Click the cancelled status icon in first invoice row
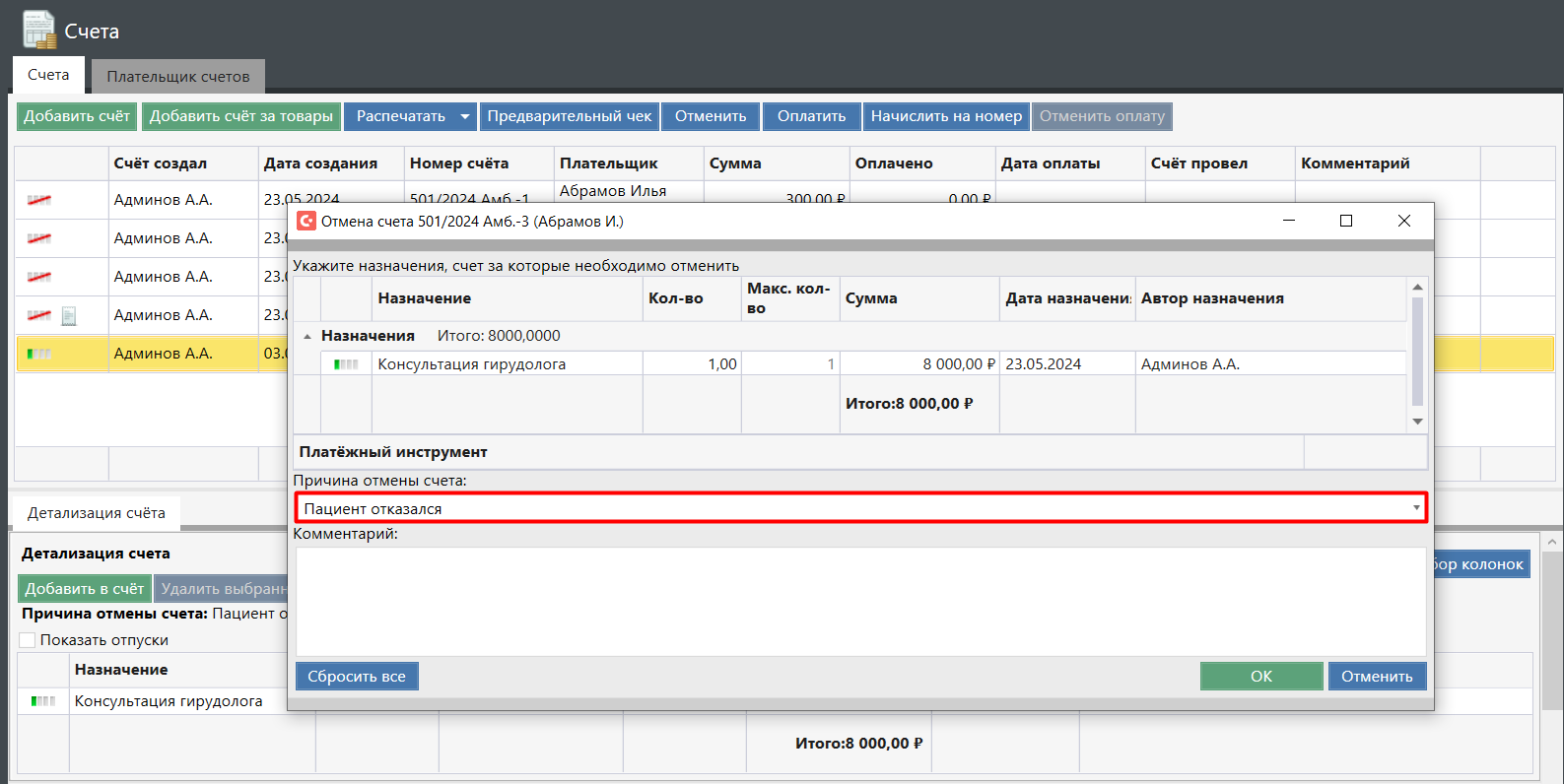Viewport: 1564px width, 784px height. pyautogui.click(x=39, y=200)
